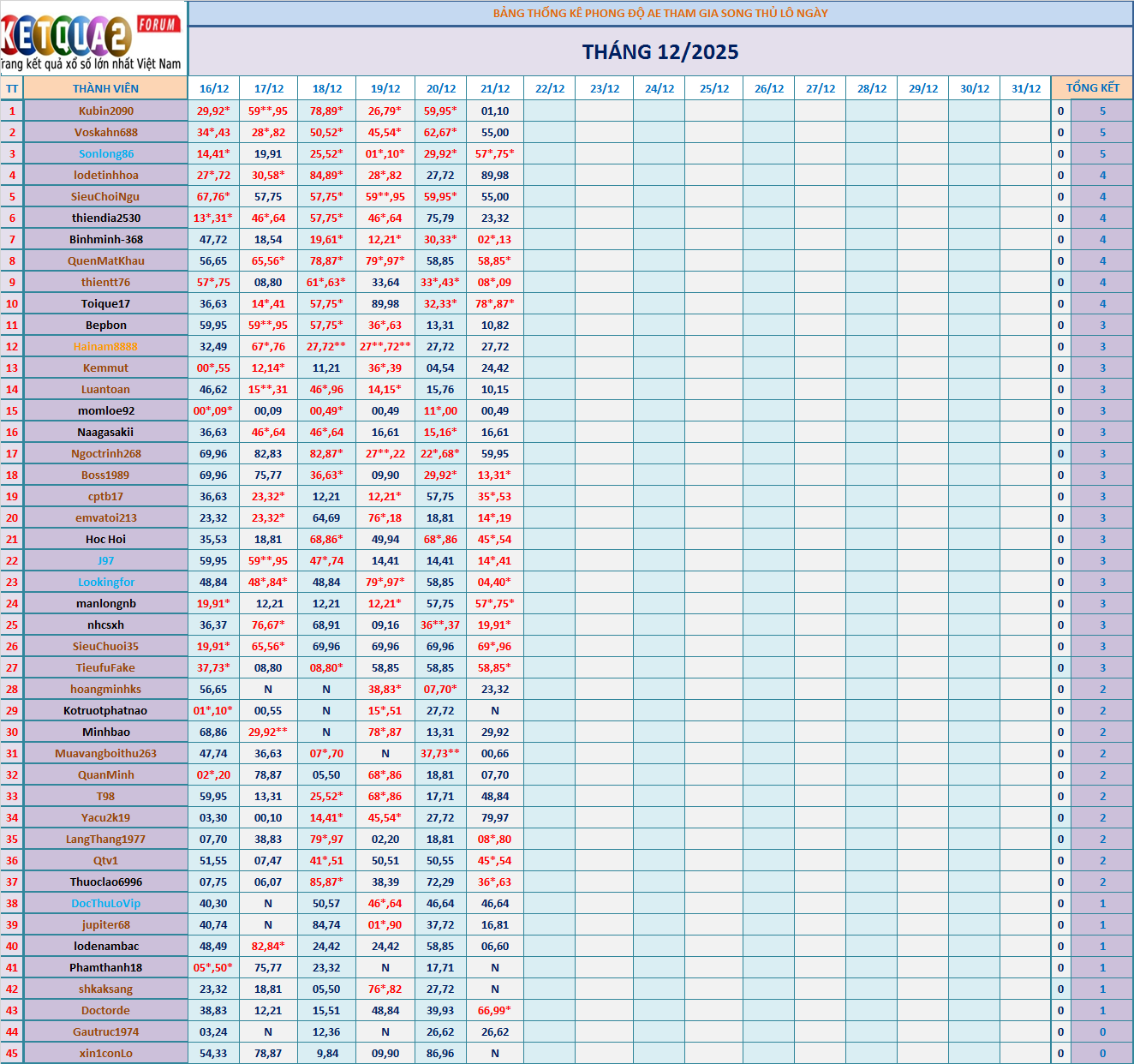Open the Lookingfor member link
This screenshot has height=1064, width=1134.
point(106,582)
